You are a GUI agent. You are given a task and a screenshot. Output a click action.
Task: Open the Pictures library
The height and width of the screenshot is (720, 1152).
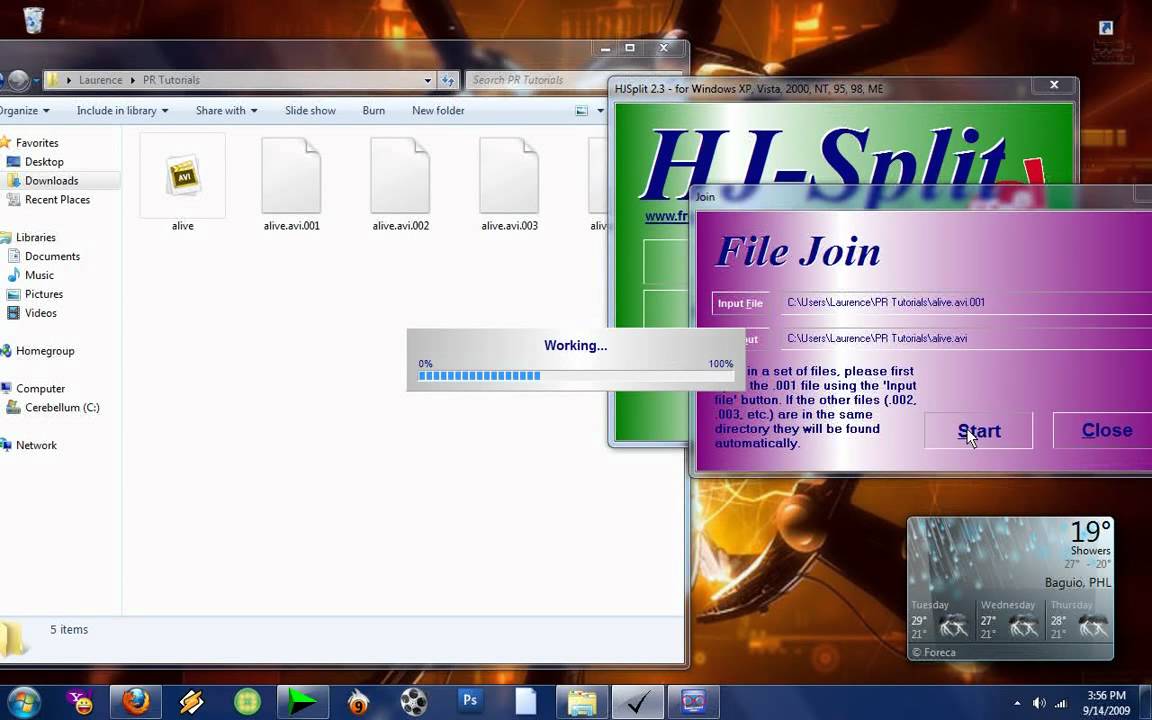point(43,294)
